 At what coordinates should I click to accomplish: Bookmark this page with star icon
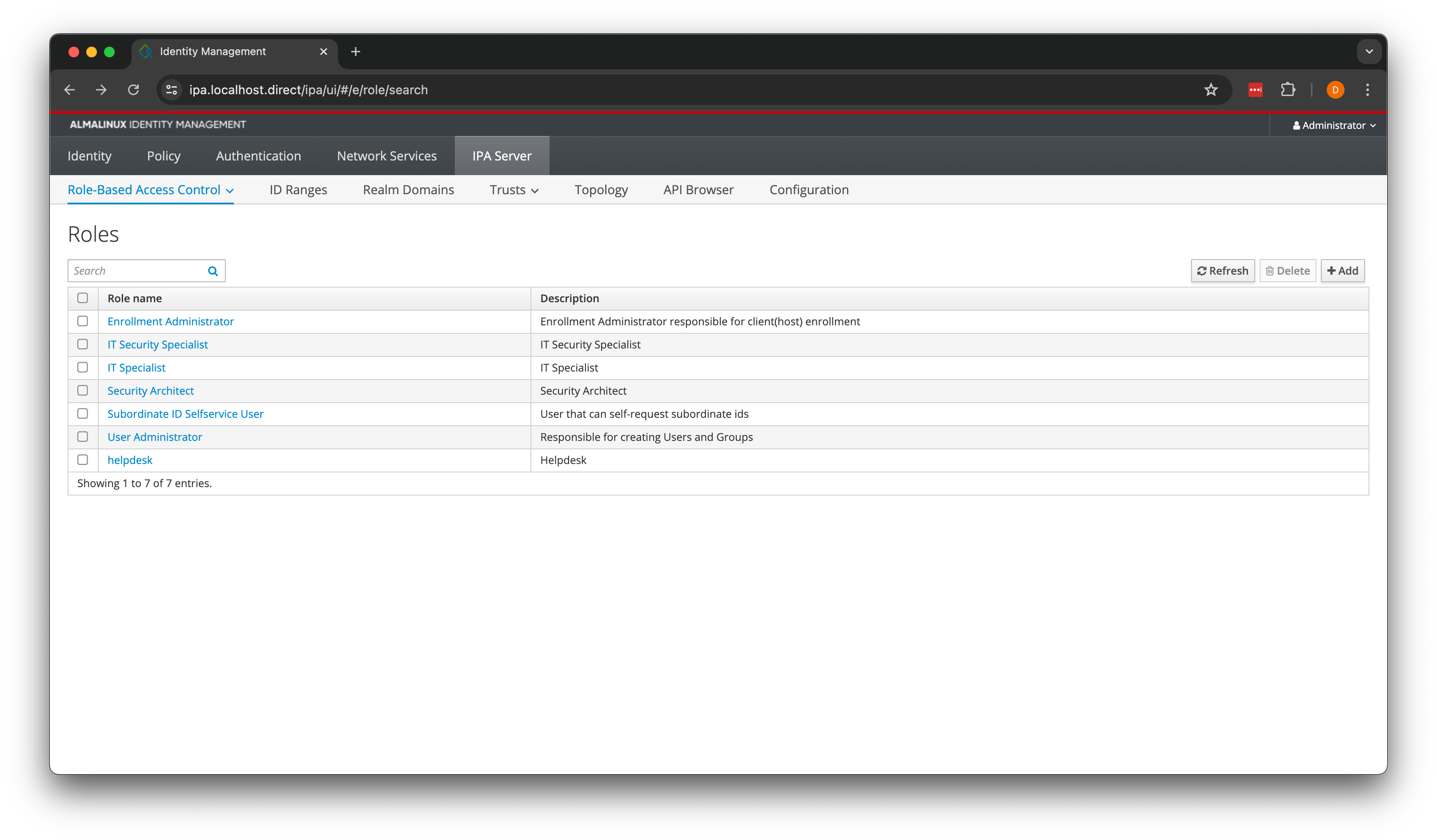[x=1211, y=90]
